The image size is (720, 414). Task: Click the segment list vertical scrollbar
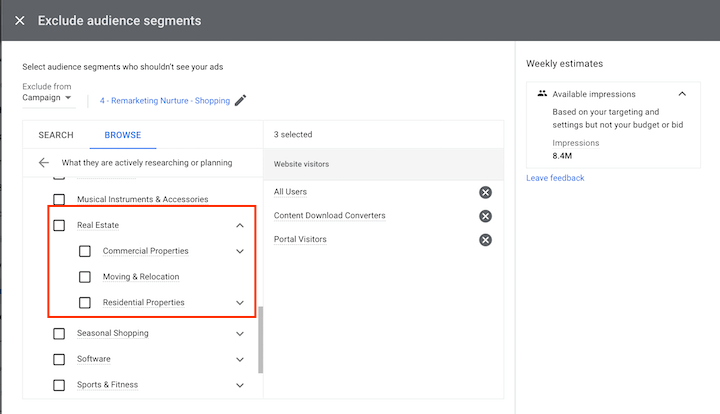pos(260,338)
